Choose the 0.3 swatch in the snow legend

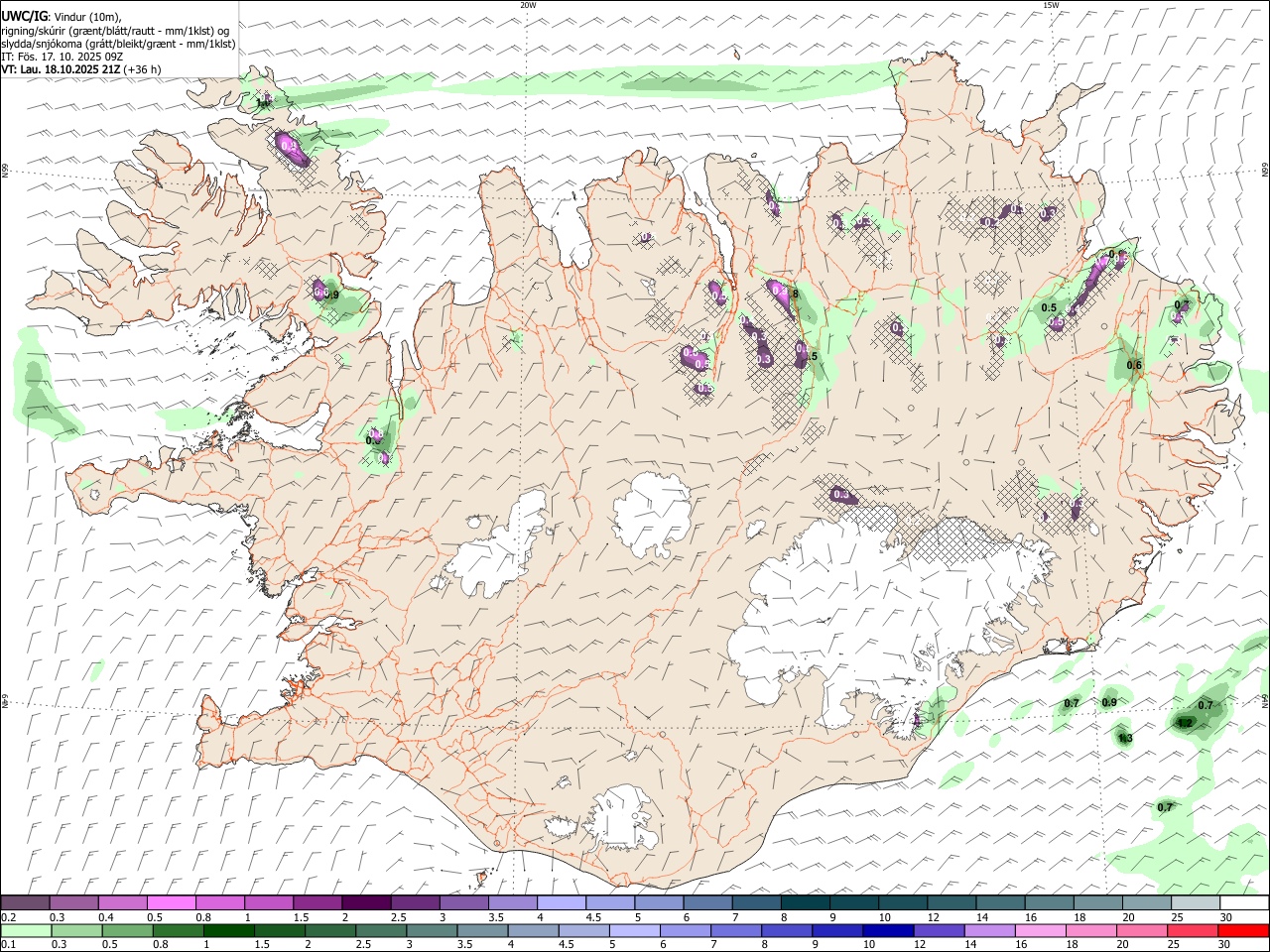click(x=74, y=903)
